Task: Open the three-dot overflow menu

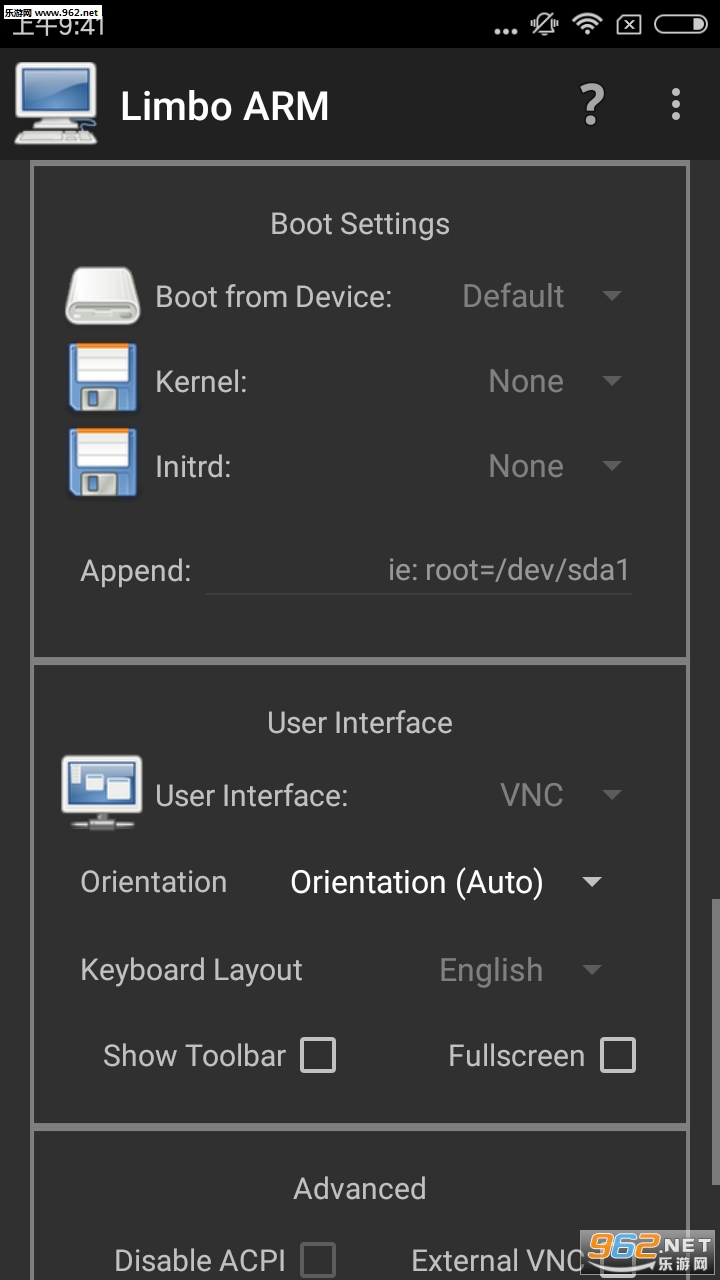Action: tap(676, 104)
